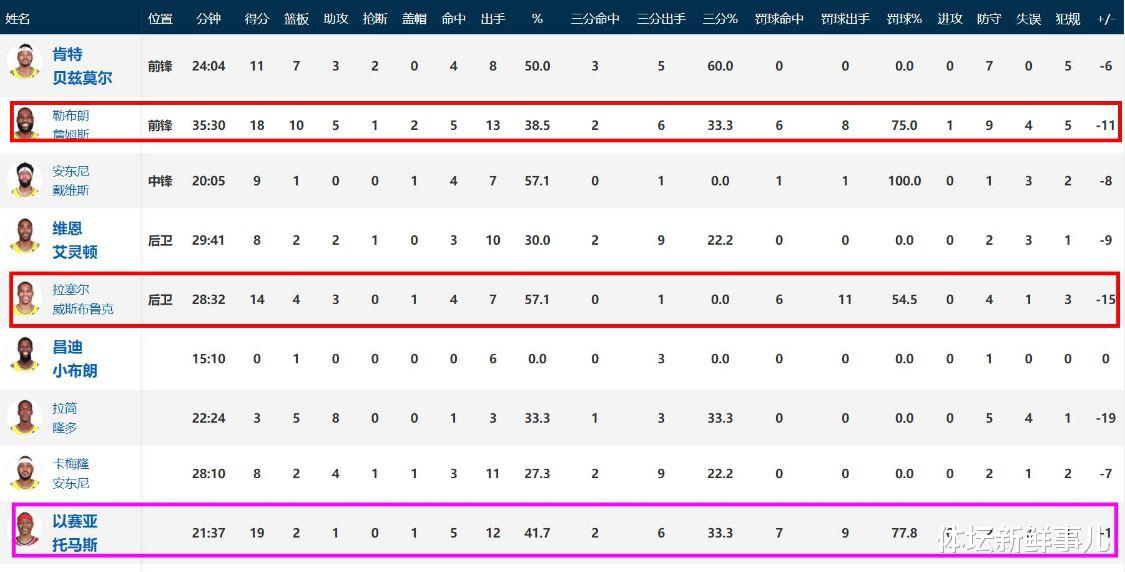Click the 分钟 column header

click(x=209, y=19)
